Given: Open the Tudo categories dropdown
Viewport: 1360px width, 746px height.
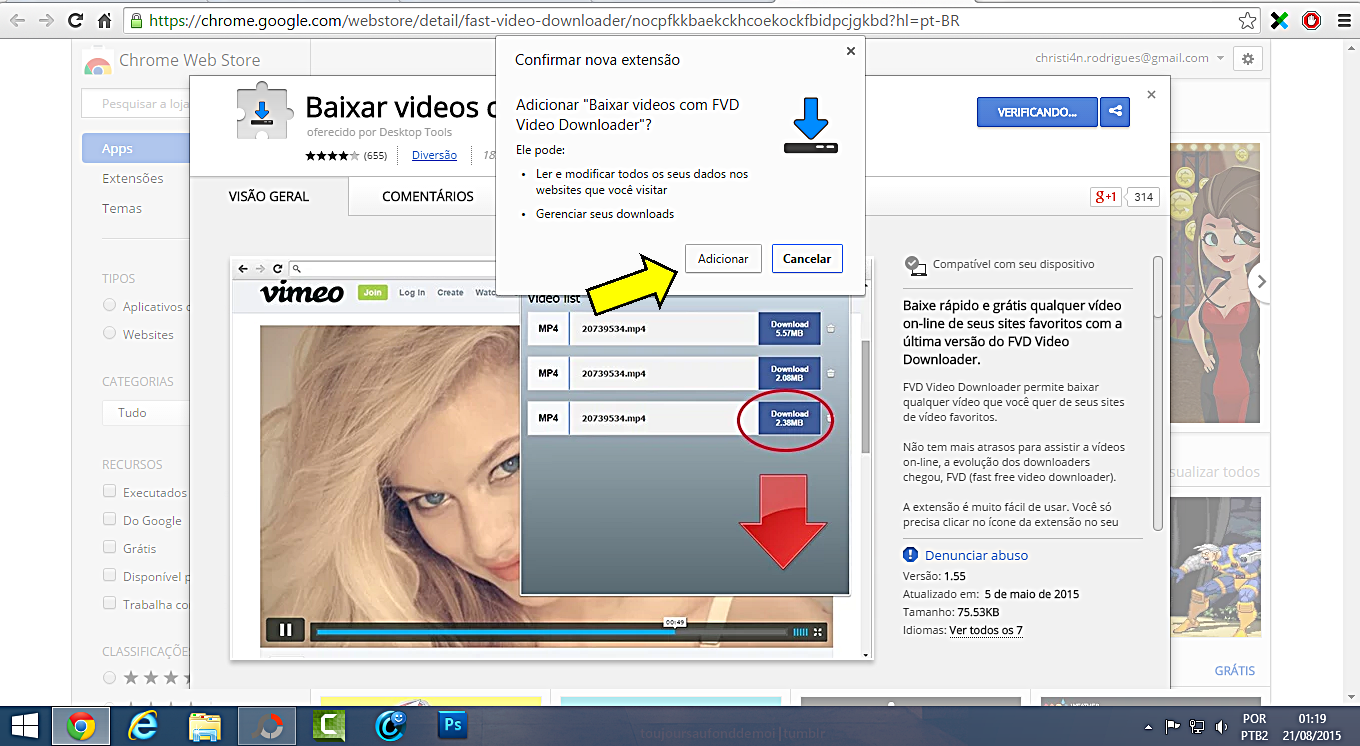Looking at the screenshot, I should pyautogui.click(x=145, y=412).
